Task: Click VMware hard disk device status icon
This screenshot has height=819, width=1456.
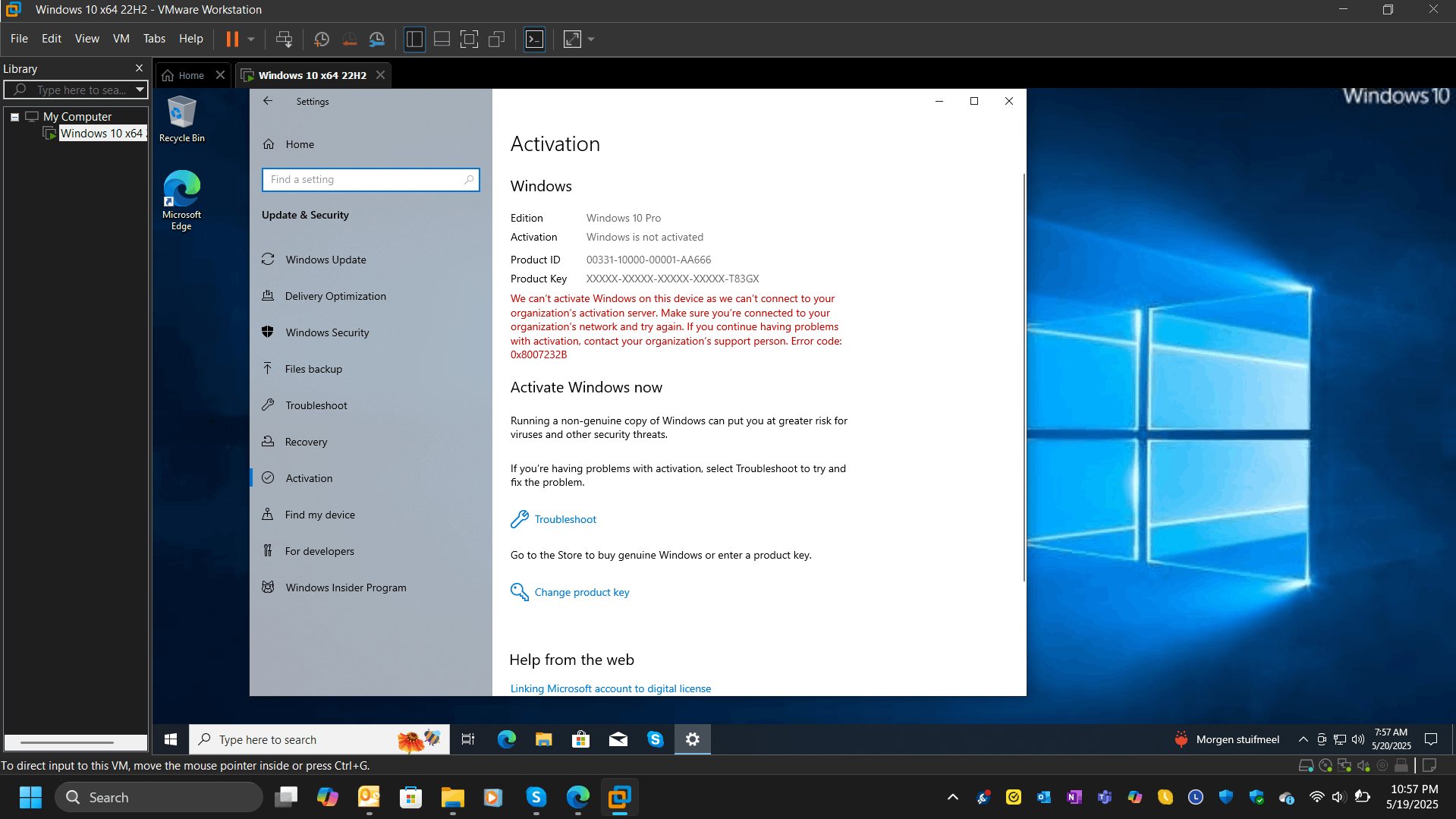Action: click(x=1306, y=766)
